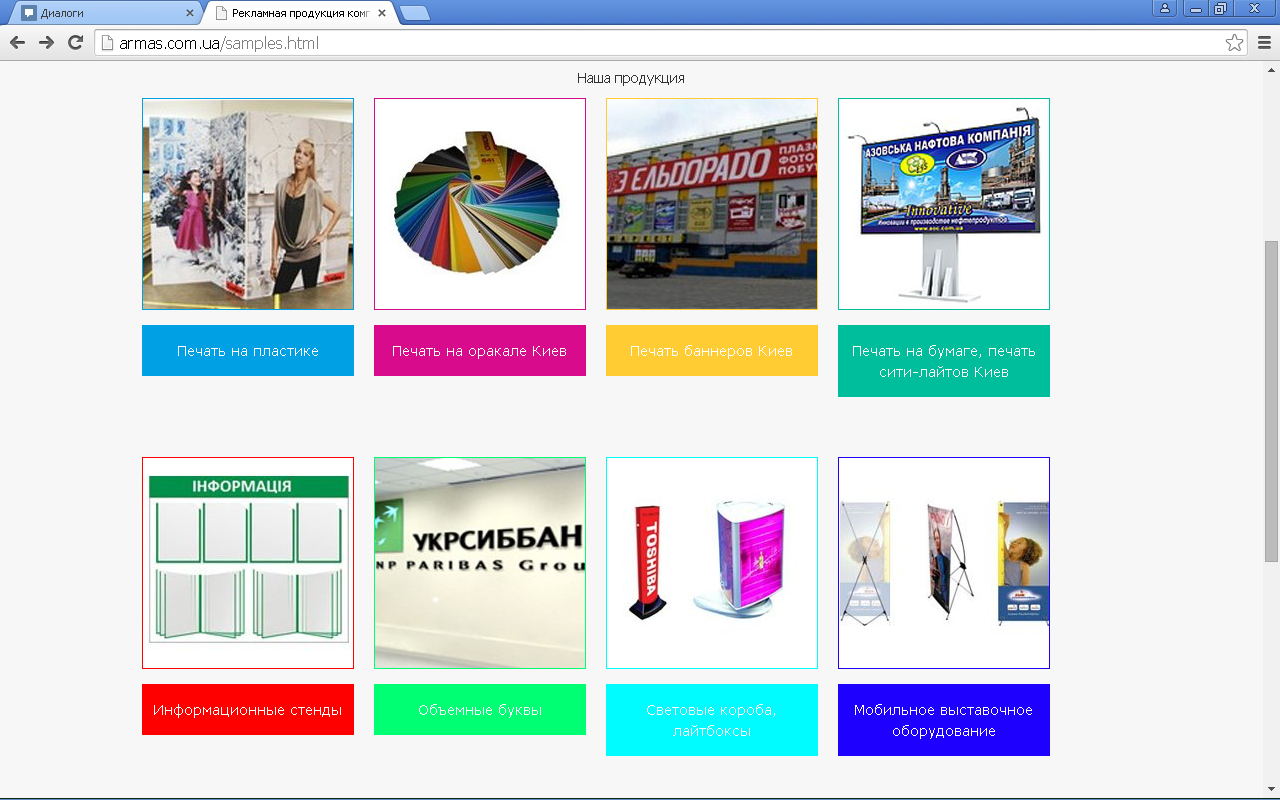Click the Наша продукция heading

pyautogui.click(x=631, y=78)
